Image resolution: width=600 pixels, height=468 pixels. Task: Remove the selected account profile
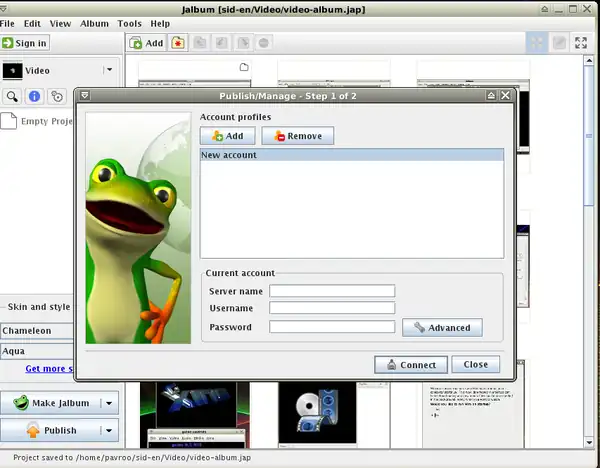click(x=297, y=136)
